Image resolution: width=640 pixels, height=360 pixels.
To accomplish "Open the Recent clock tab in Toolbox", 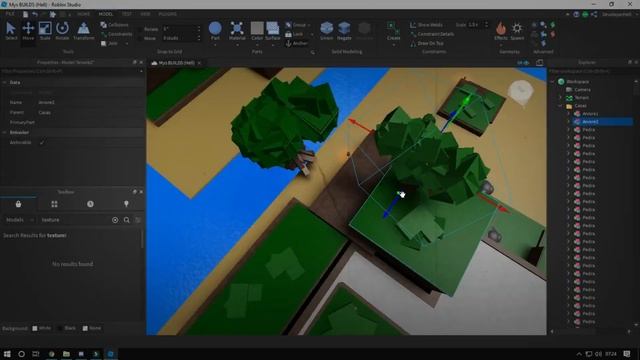I will point(90,204).
